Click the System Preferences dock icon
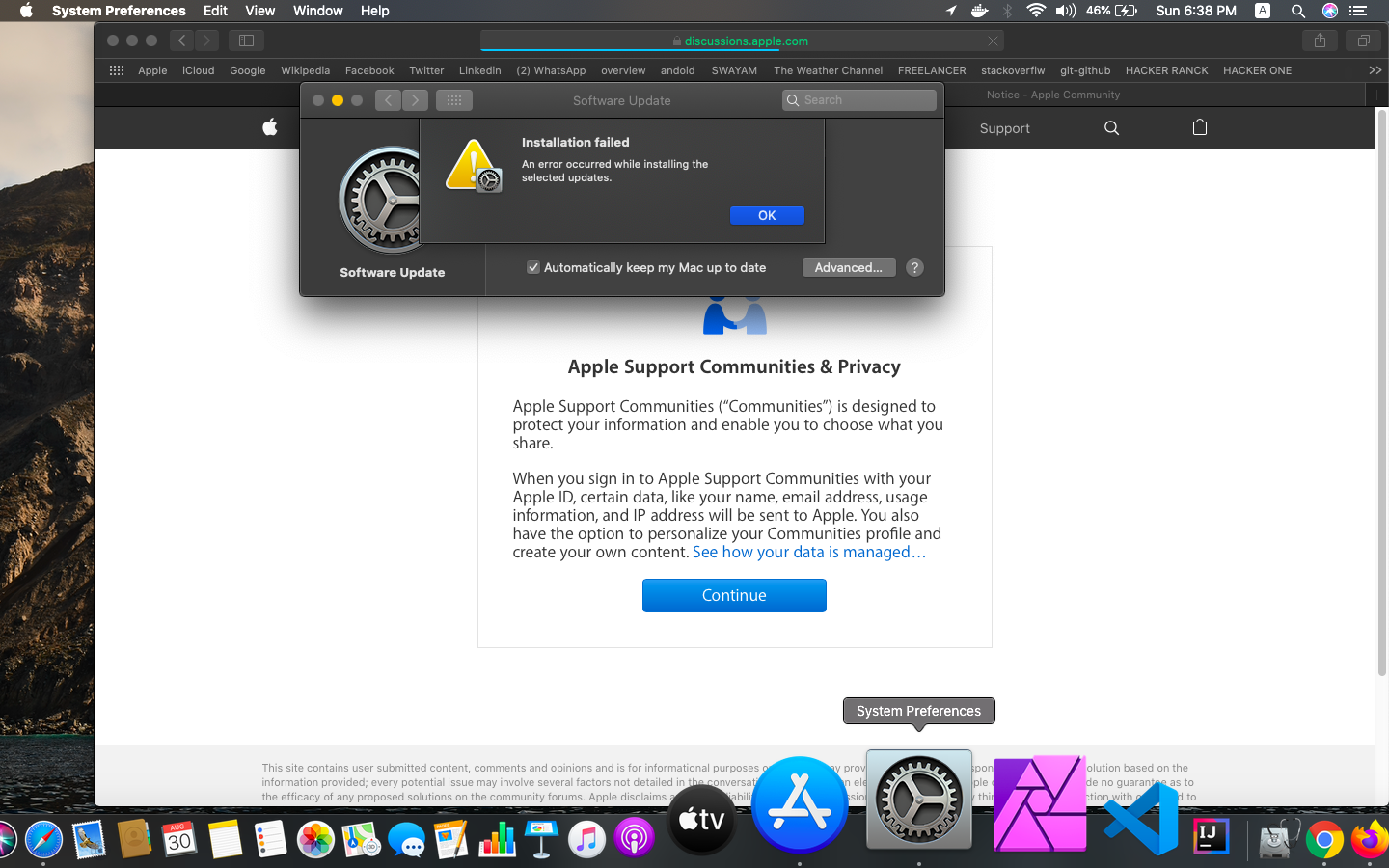This screenshot has height=868, width=1389. point(919,800)
